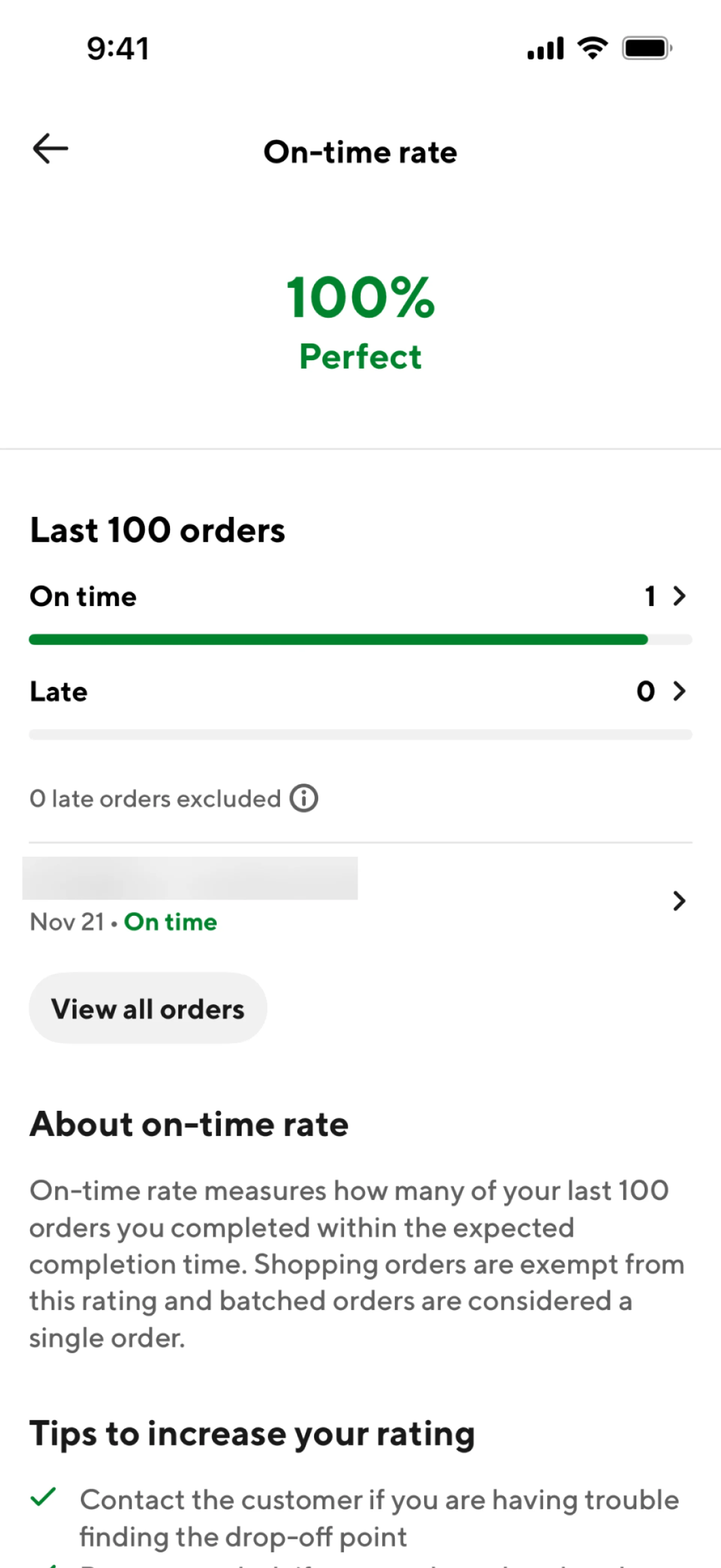Open the Nov 21 order details chevron

click(679, 900)
